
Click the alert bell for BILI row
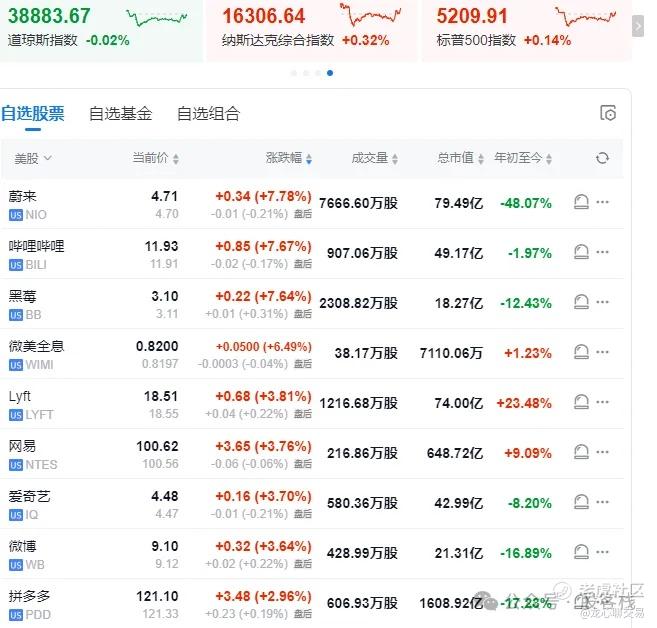tap(581, 252)
